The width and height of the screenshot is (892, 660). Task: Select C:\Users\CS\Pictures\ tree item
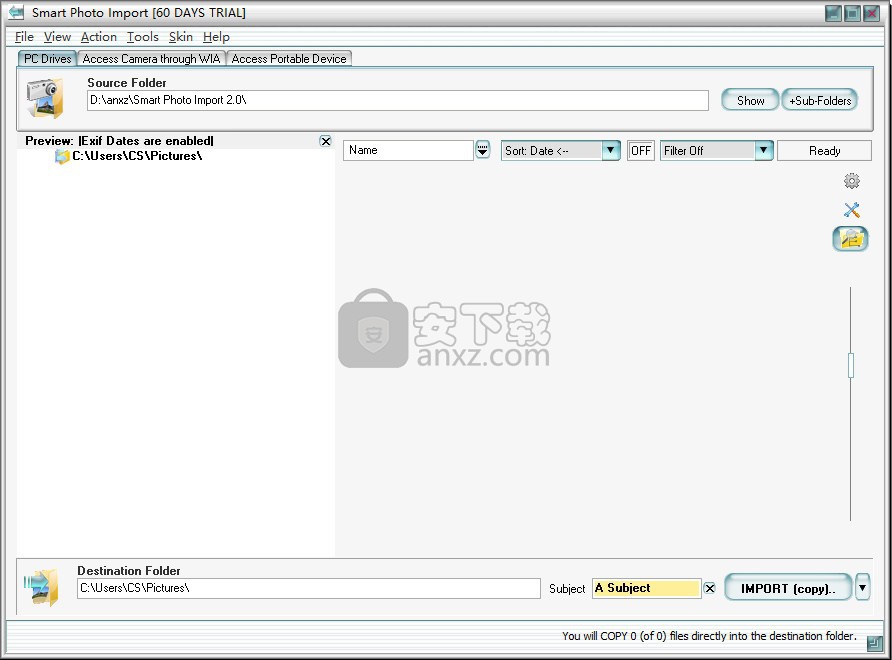pos(137,156)
